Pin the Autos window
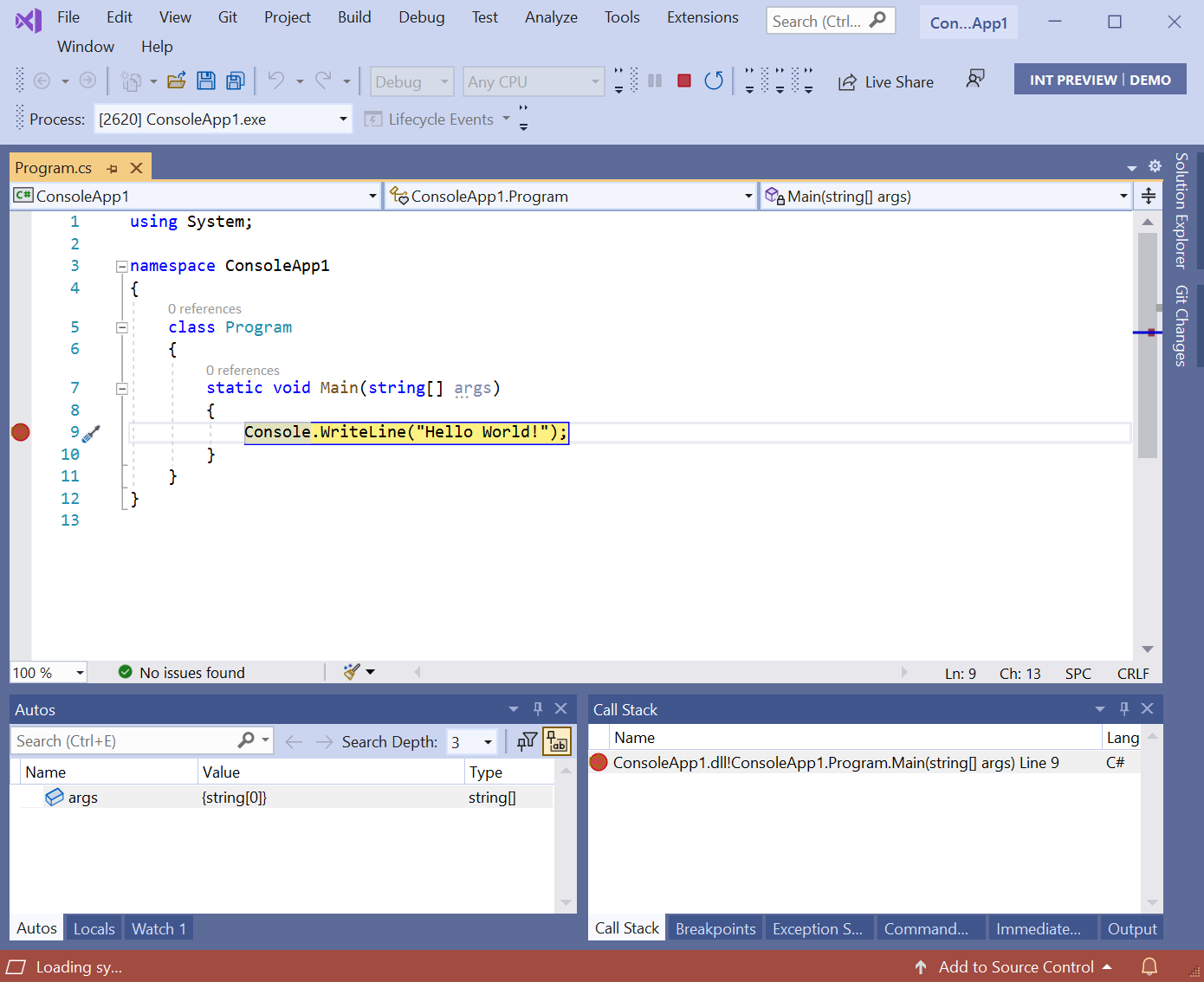The image size is (1204, 982). (x=538, y=708)
